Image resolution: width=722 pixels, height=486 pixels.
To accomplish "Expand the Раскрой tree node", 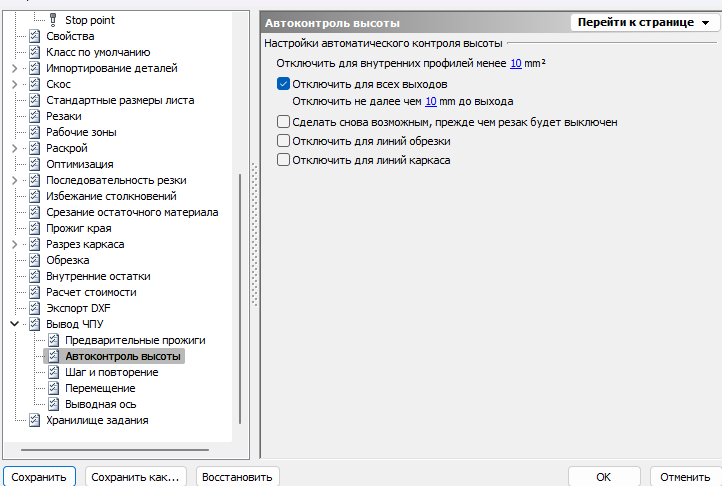I will [x=14, y=148].
